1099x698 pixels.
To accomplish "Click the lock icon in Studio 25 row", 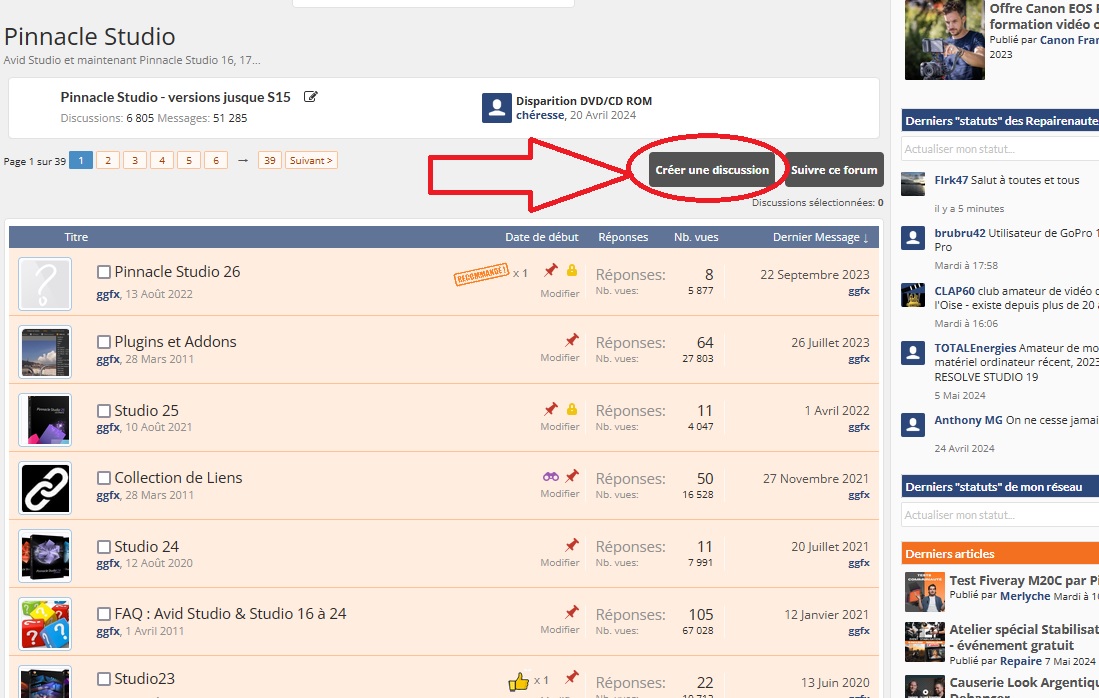I will tap(572, 409).
